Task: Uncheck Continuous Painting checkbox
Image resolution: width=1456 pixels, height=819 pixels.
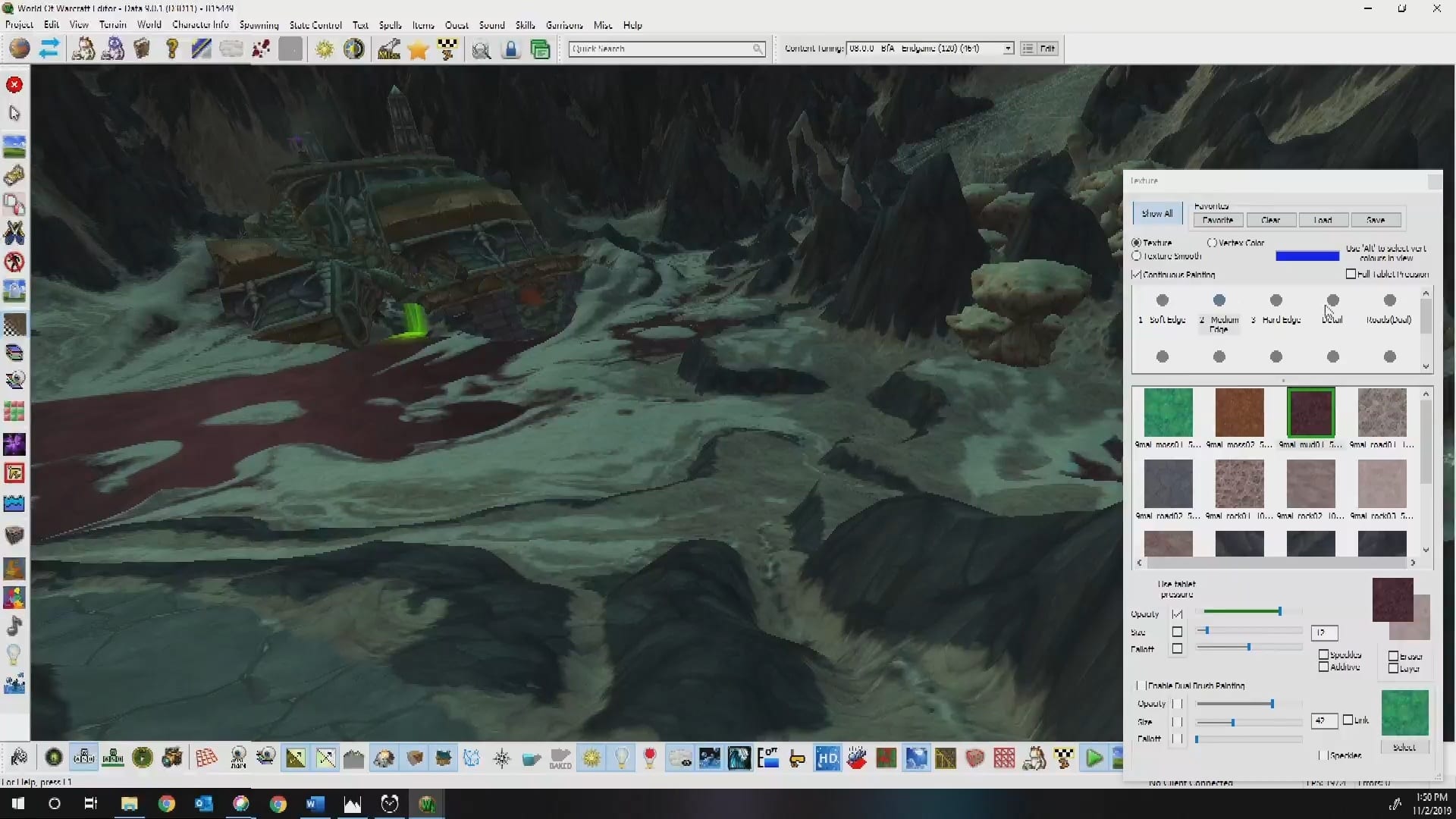Action: point(1136,275)
